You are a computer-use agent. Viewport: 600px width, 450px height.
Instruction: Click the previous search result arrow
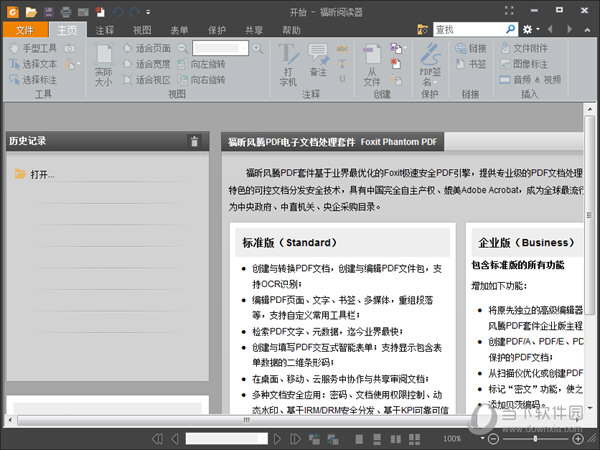click(x=550, y=29)
